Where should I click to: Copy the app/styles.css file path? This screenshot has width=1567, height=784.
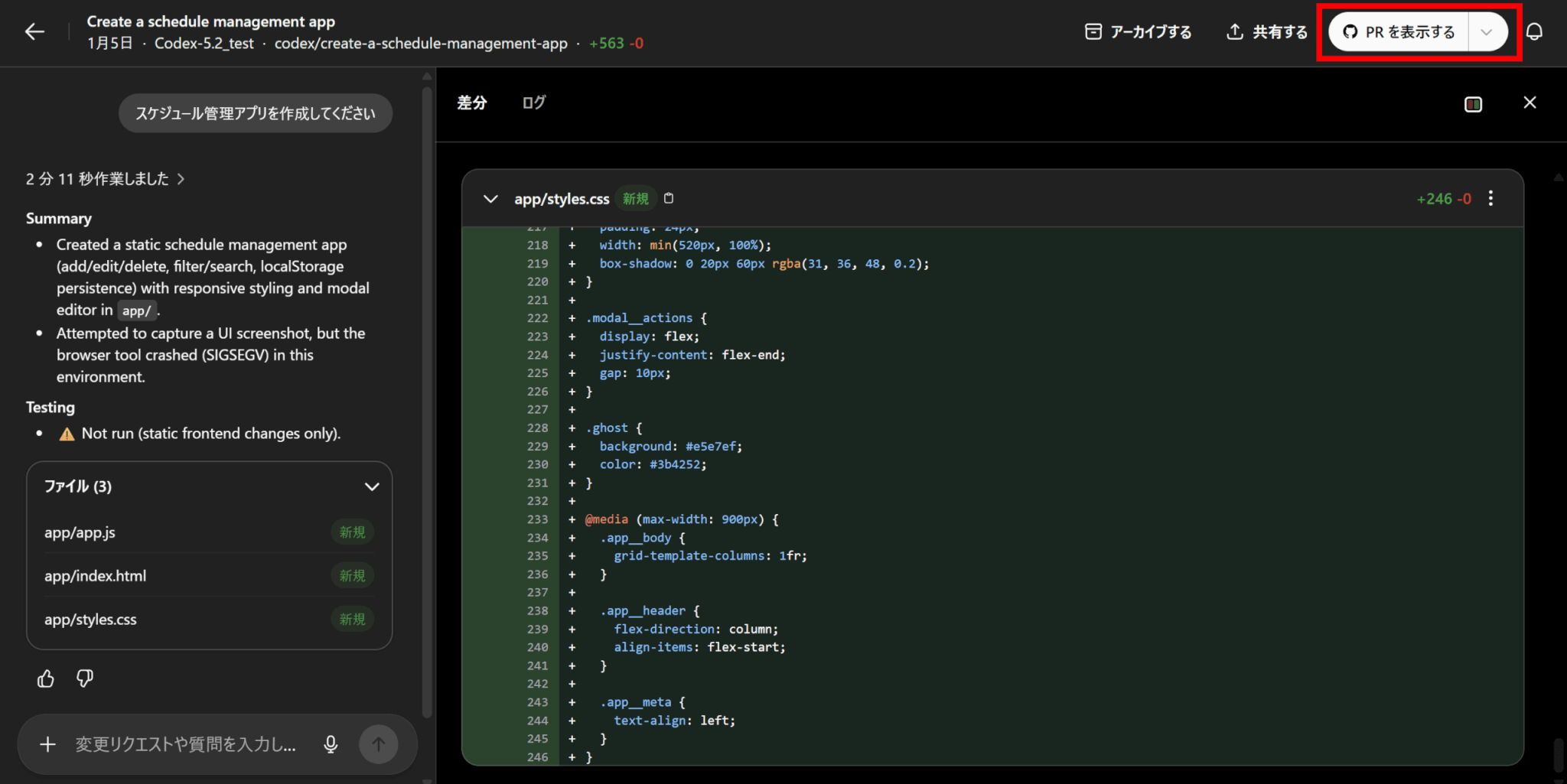coord(669,198)
